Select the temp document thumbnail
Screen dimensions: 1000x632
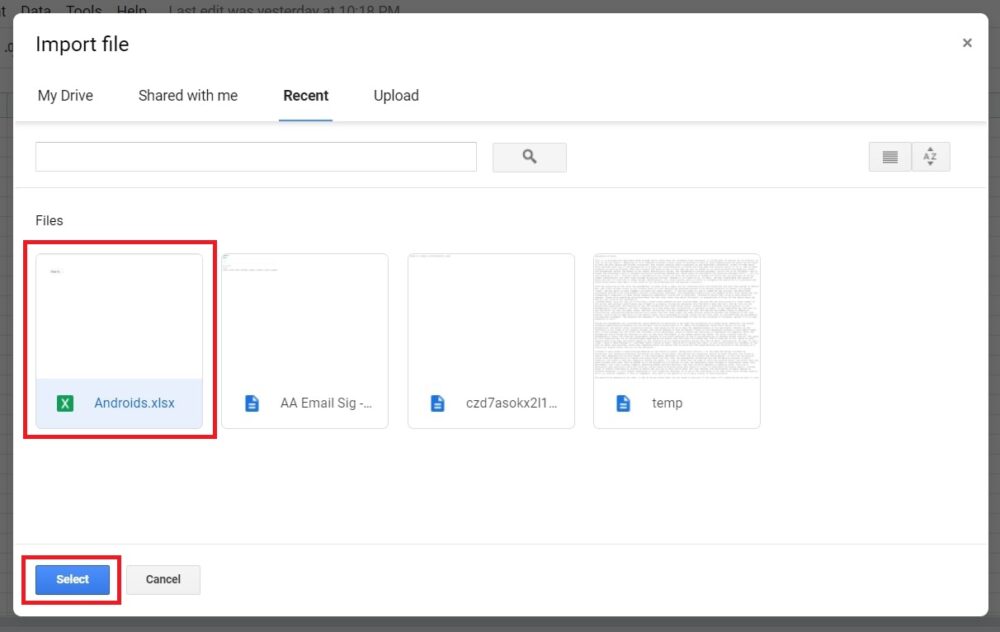pos(676,320)
